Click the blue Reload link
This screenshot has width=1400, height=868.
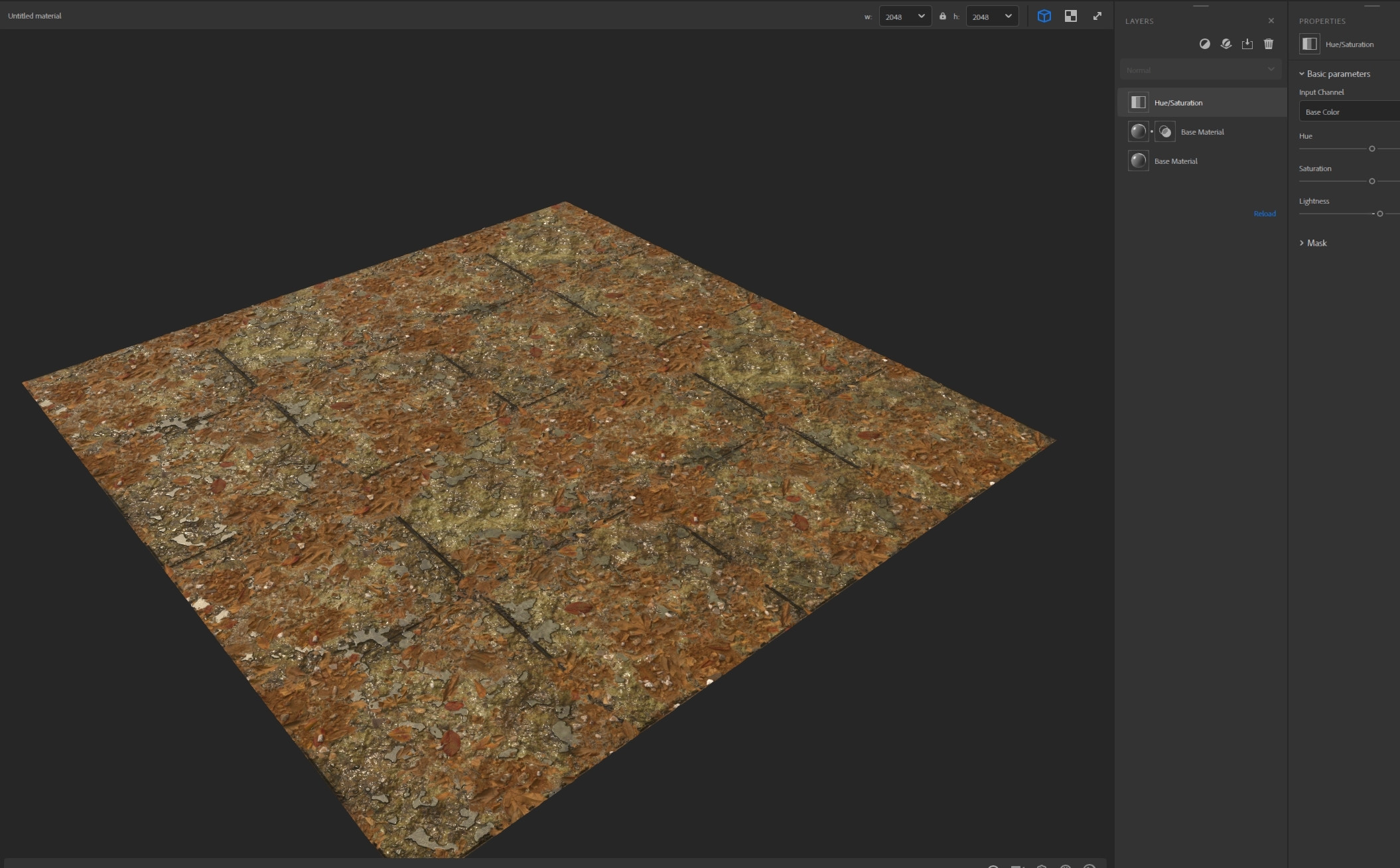[1264, 214]
